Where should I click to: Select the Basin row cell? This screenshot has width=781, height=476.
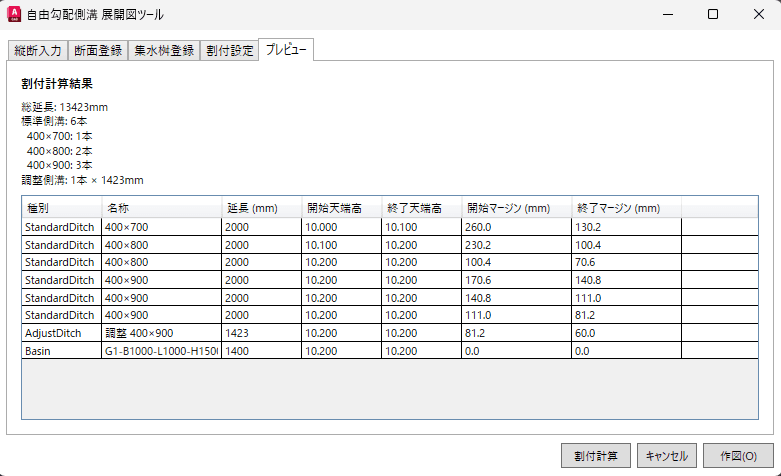tap(61, 352)
